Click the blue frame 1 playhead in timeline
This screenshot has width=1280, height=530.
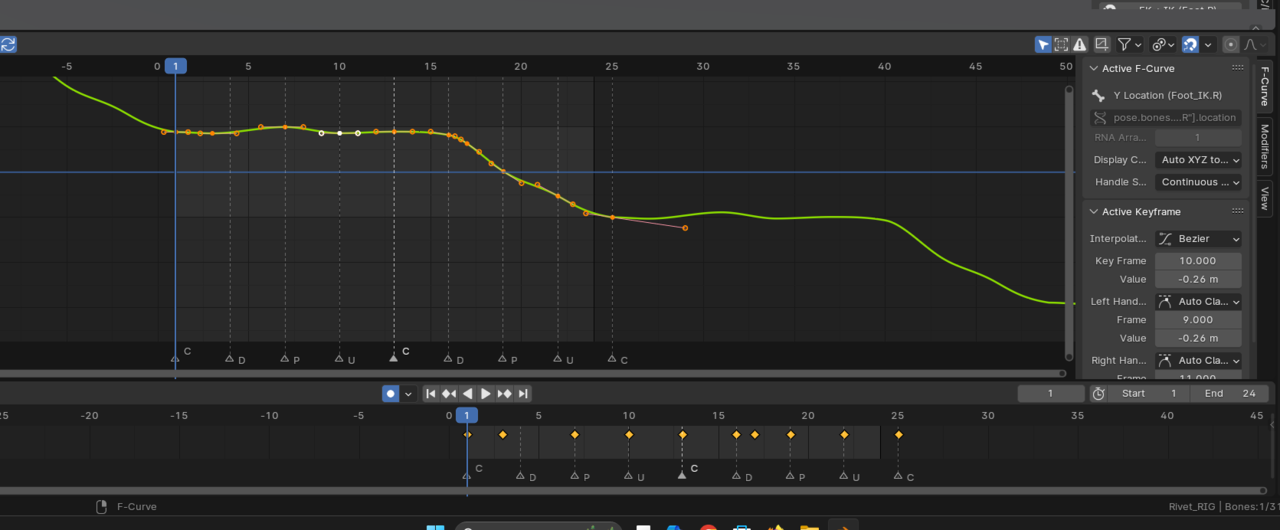click(x=467, y=415)
